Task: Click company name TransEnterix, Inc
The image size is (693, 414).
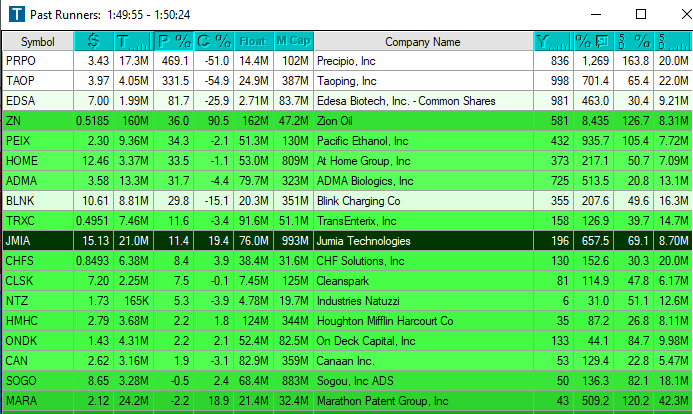Action: pos(357,221)
